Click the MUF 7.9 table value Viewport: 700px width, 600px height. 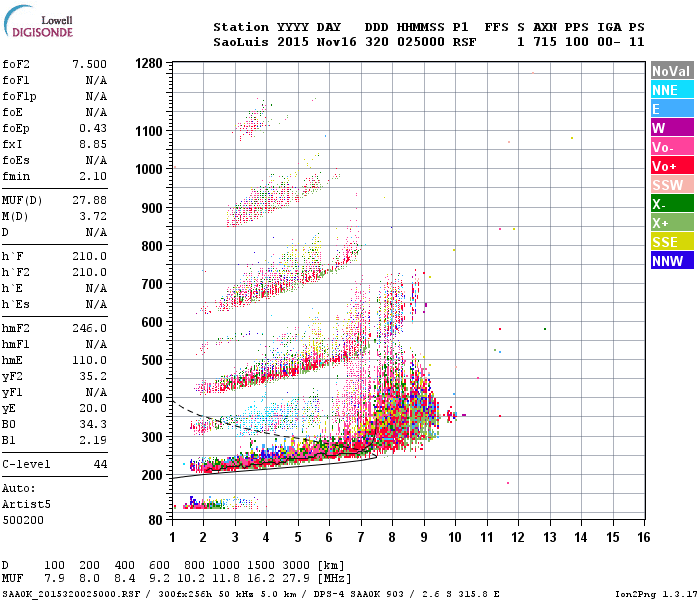tap(54, 579)
